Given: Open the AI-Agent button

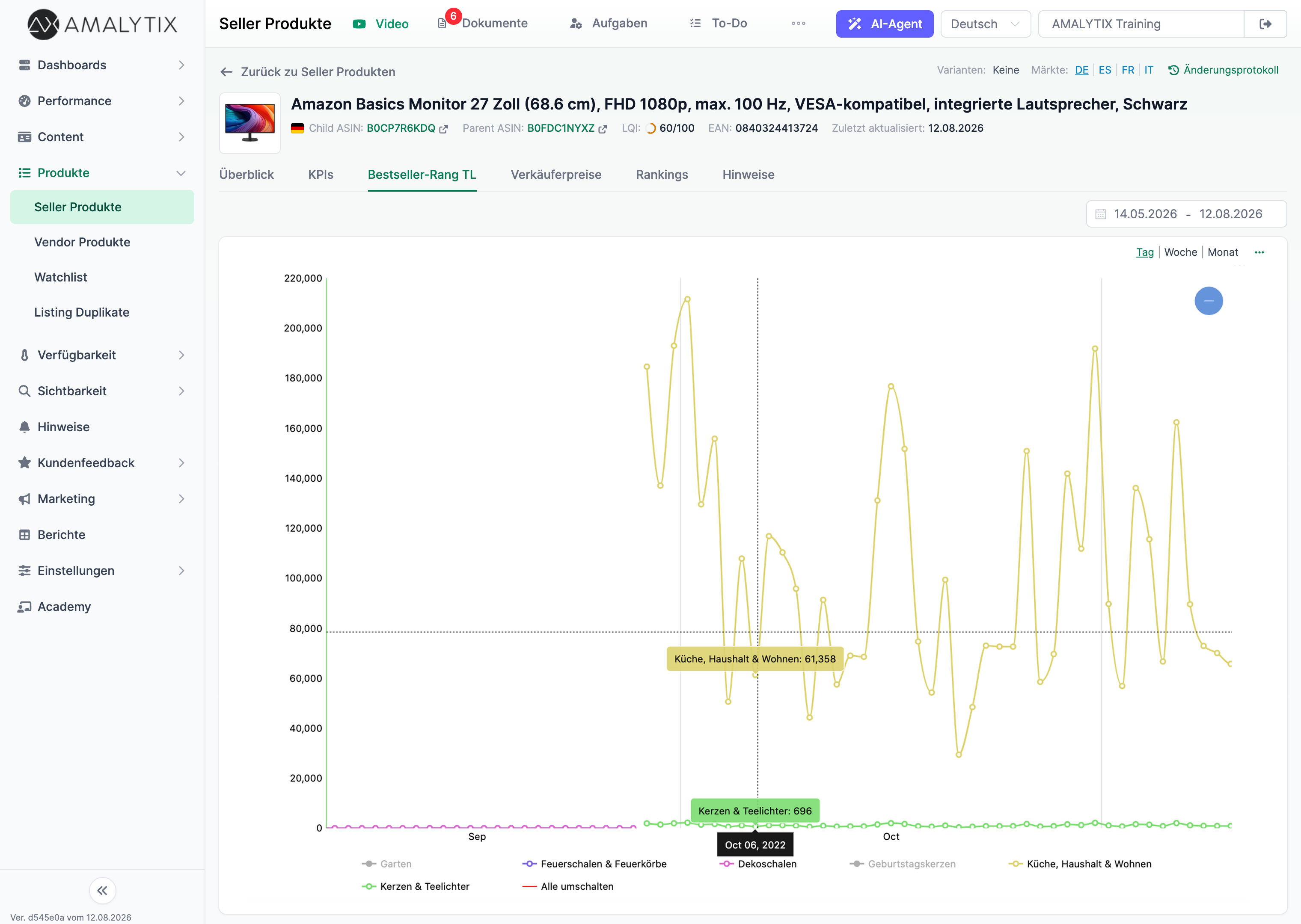Looking at the screenshot, I should tap(885, 24).
